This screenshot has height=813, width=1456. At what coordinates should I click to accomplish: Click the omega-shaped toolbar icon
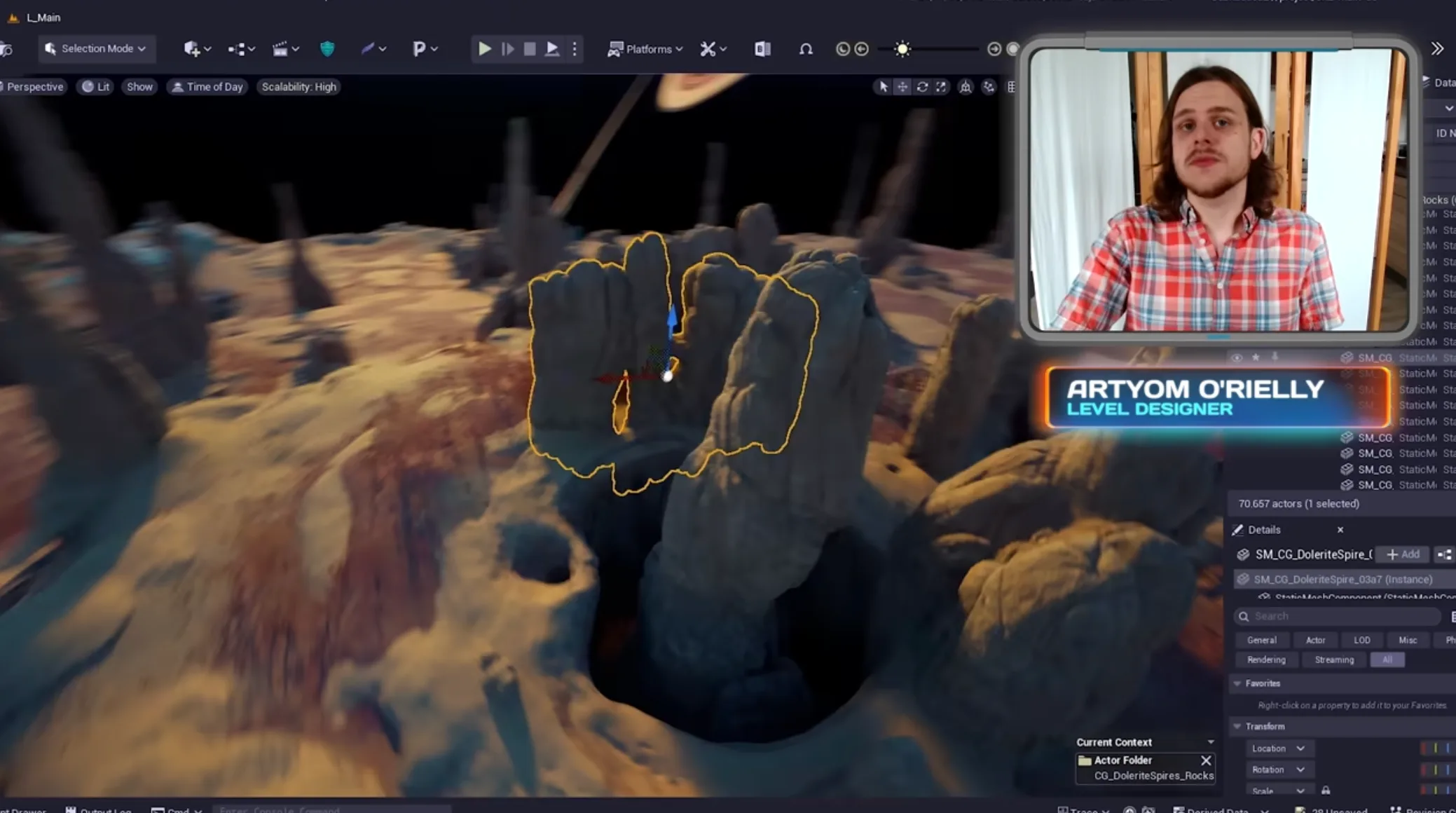click(x=806, y=48)
